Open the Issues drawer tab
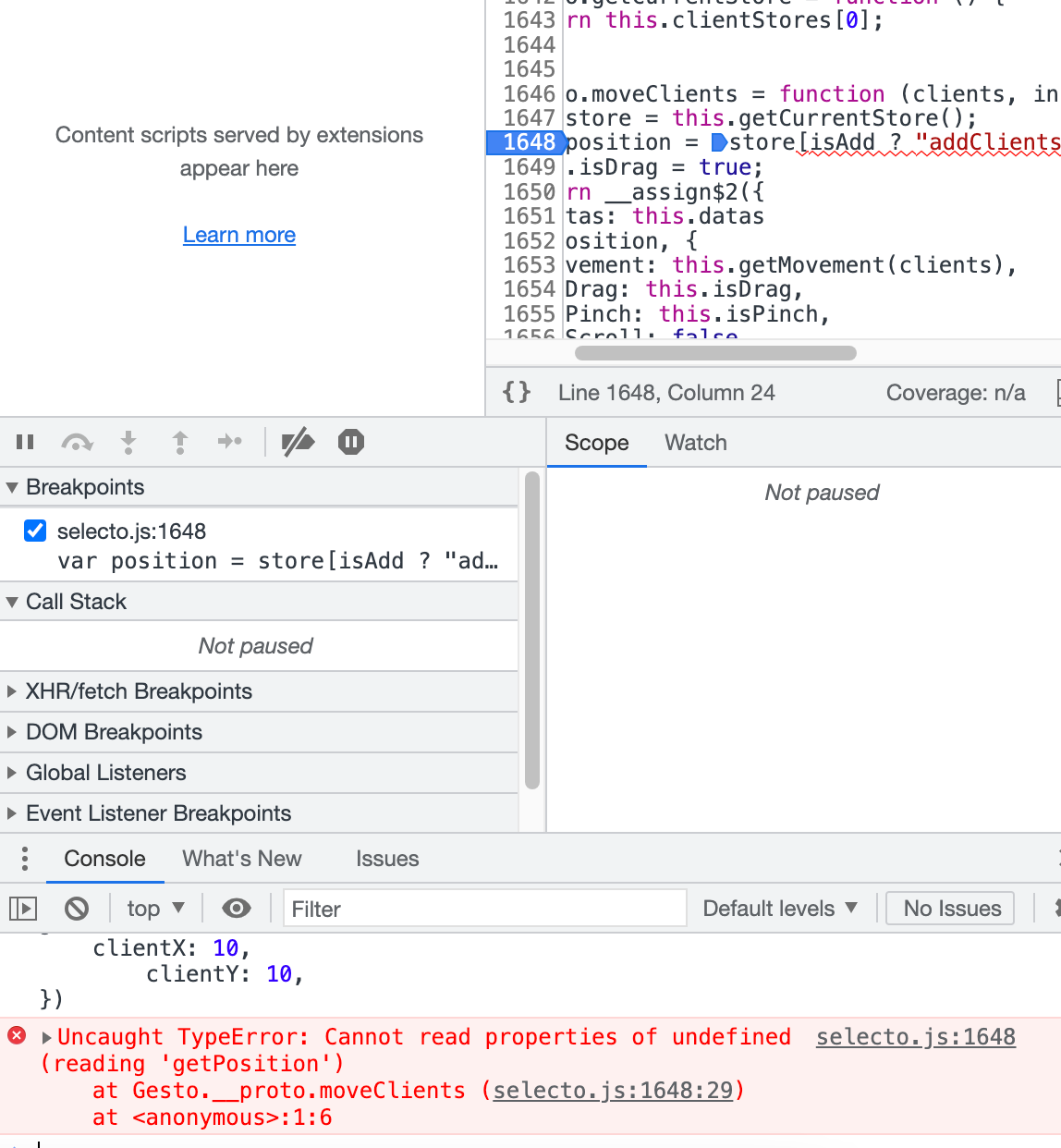Screen dimensions: 1061x1148 coord(387,859)
